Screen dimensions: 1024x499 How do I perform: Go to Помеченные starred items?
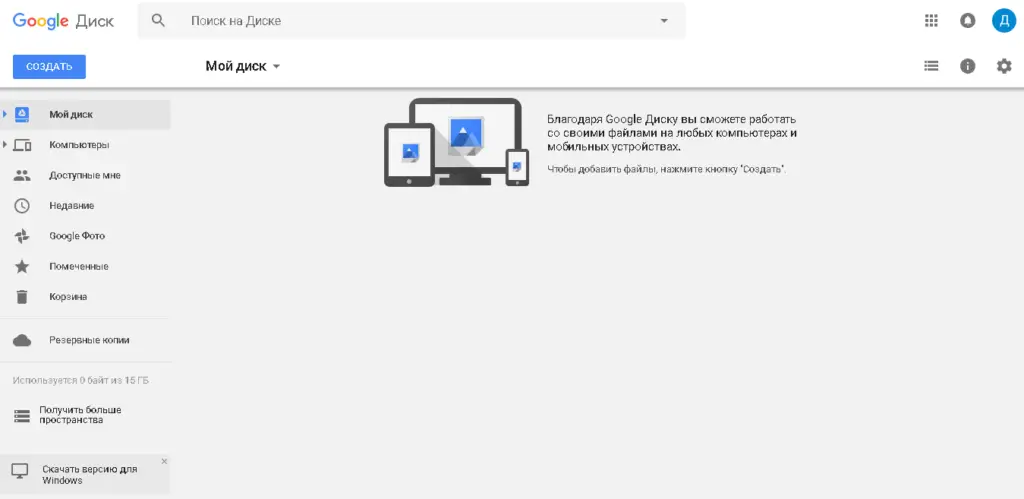[79, 266]
